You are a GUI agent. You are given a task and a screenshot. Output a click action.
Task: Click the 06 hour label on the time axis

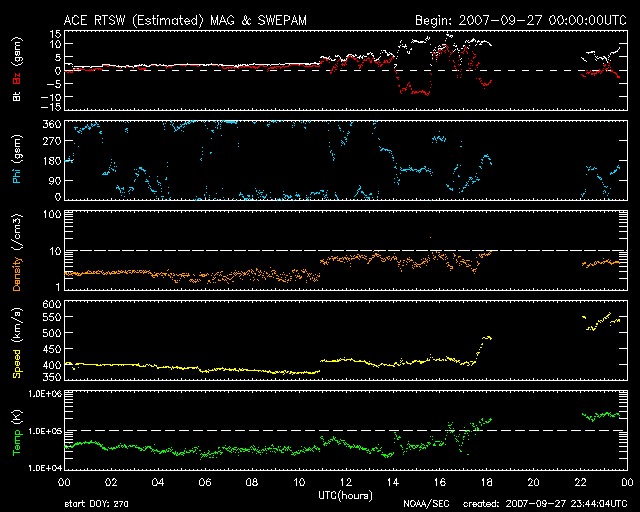(x=205, y=483)
